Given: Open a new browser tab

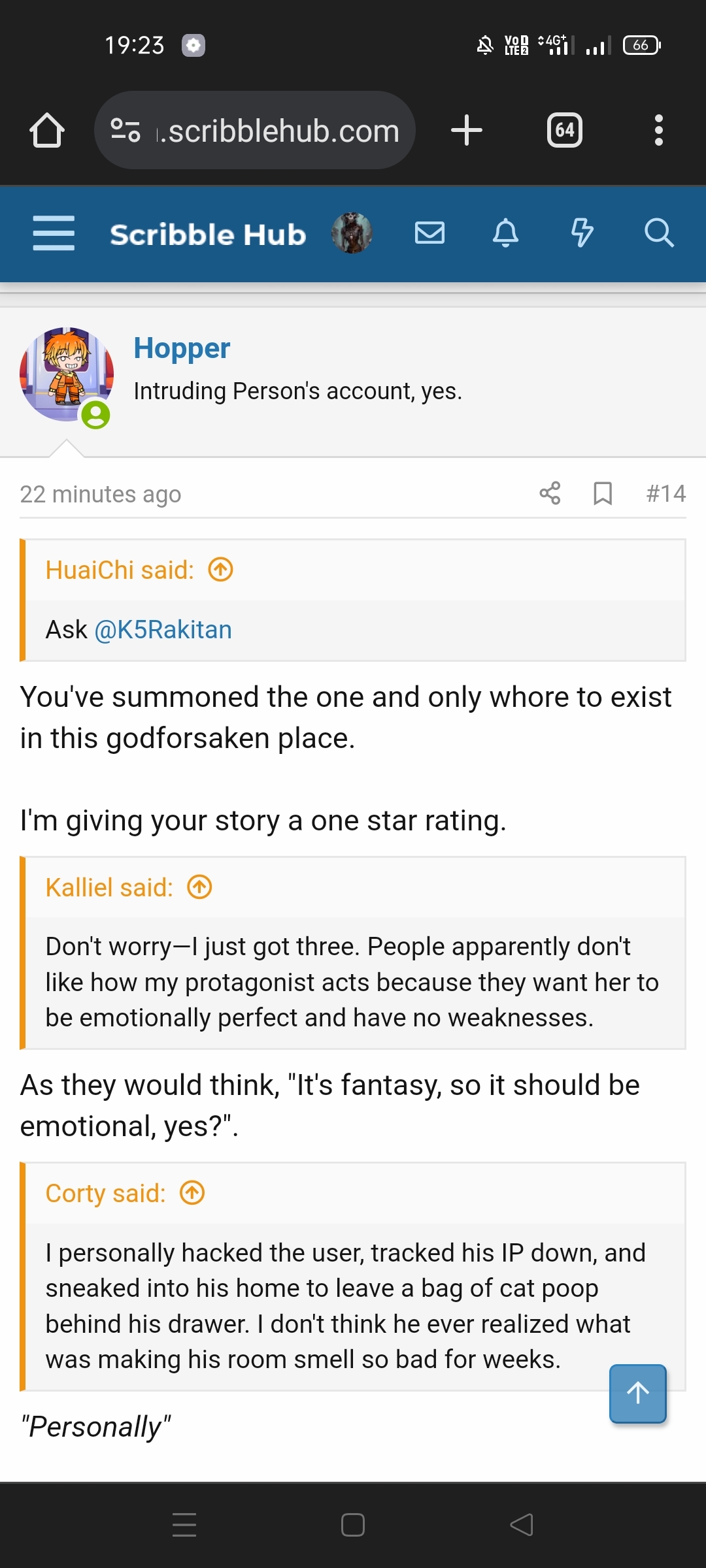Looking at the screenshot, I should [x=467, y=130].
